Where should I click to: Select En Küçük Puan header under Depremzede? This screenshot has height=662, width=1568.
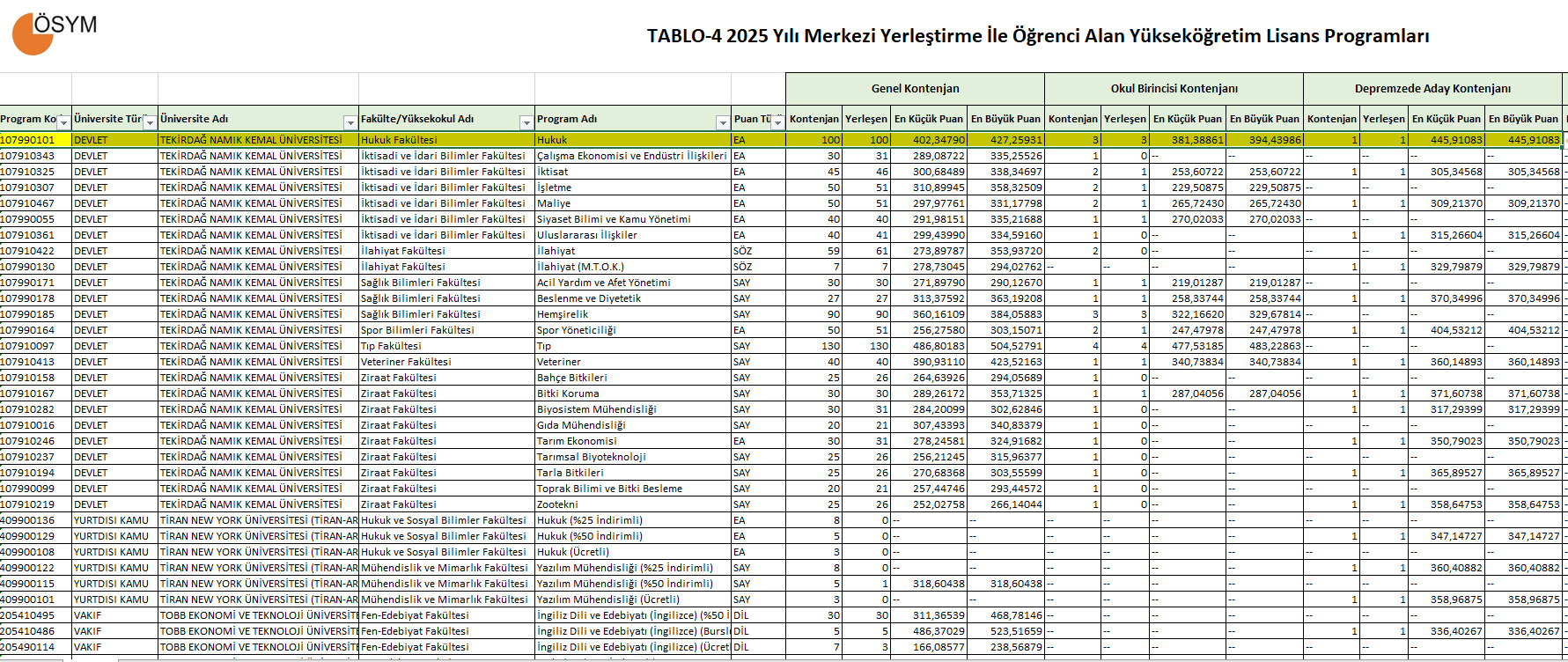tap(1447, 119)
